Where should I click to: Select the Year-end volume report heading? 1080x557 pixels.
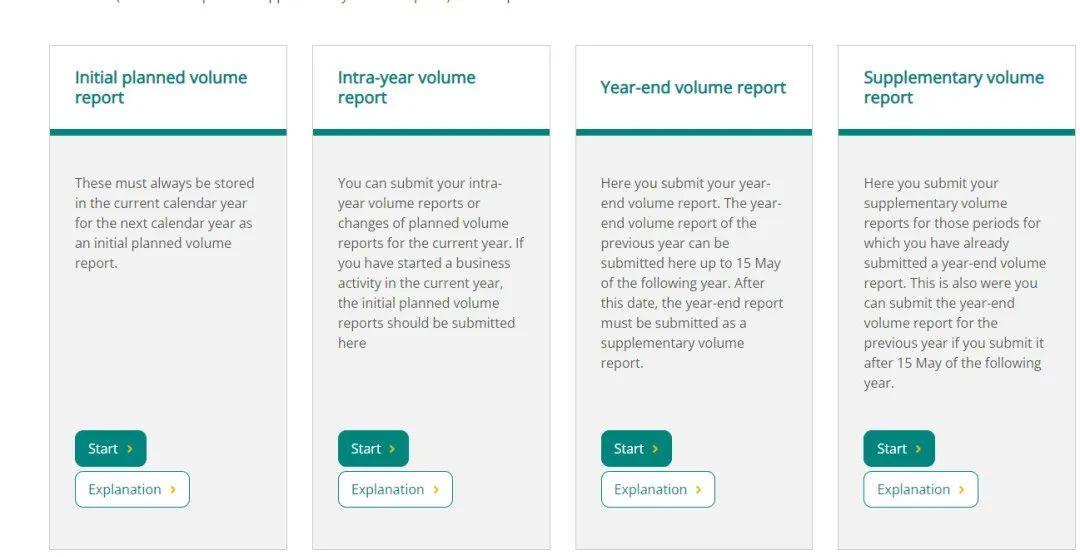point(693,88)
